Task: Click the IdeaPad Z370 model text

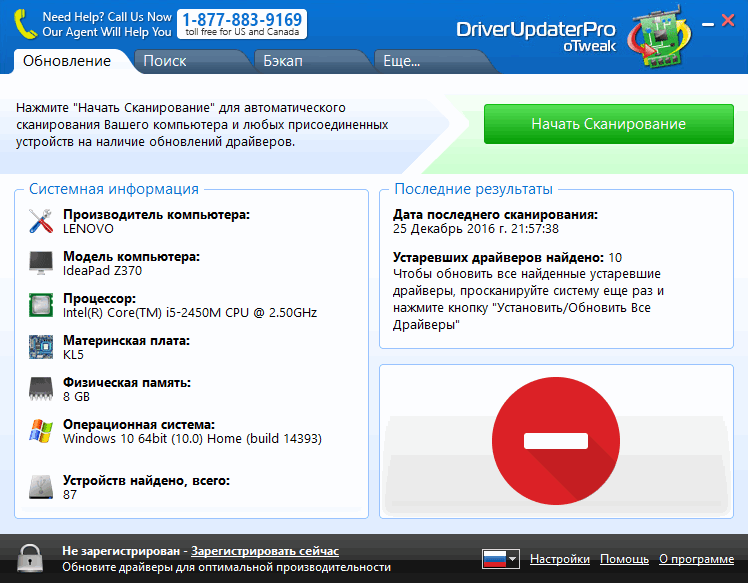Action: pos(103,271)
